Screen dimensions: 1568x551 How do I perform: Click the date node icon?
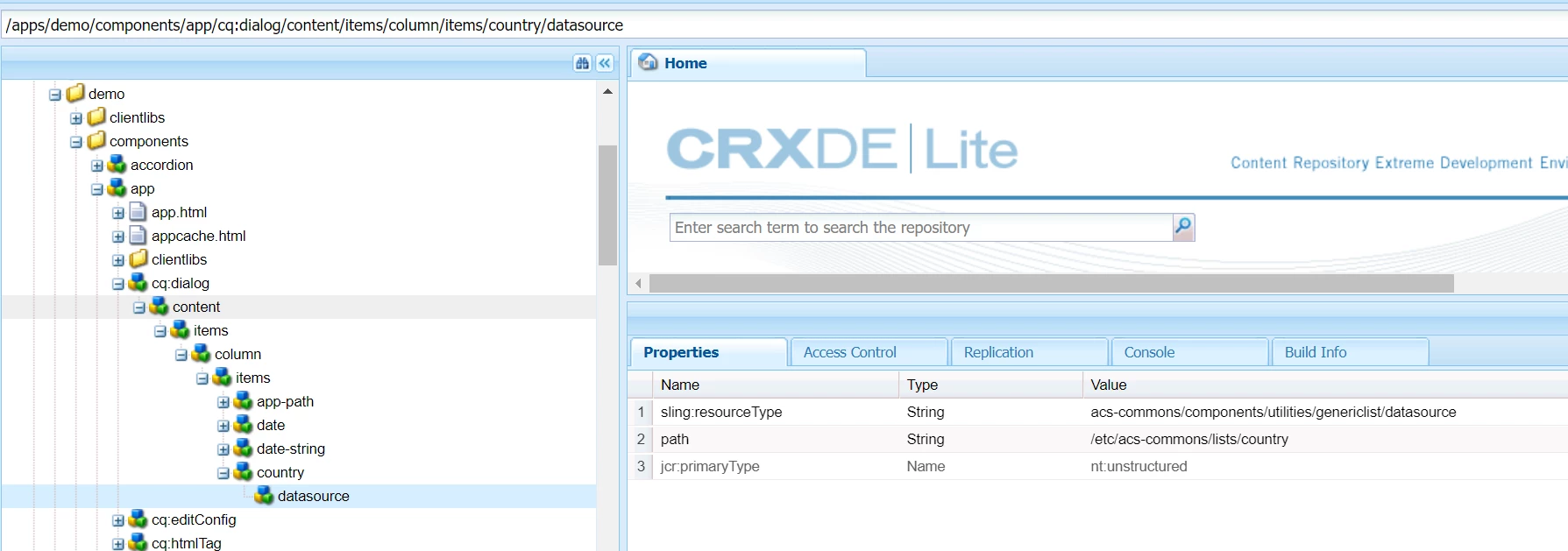pos(243,424)
